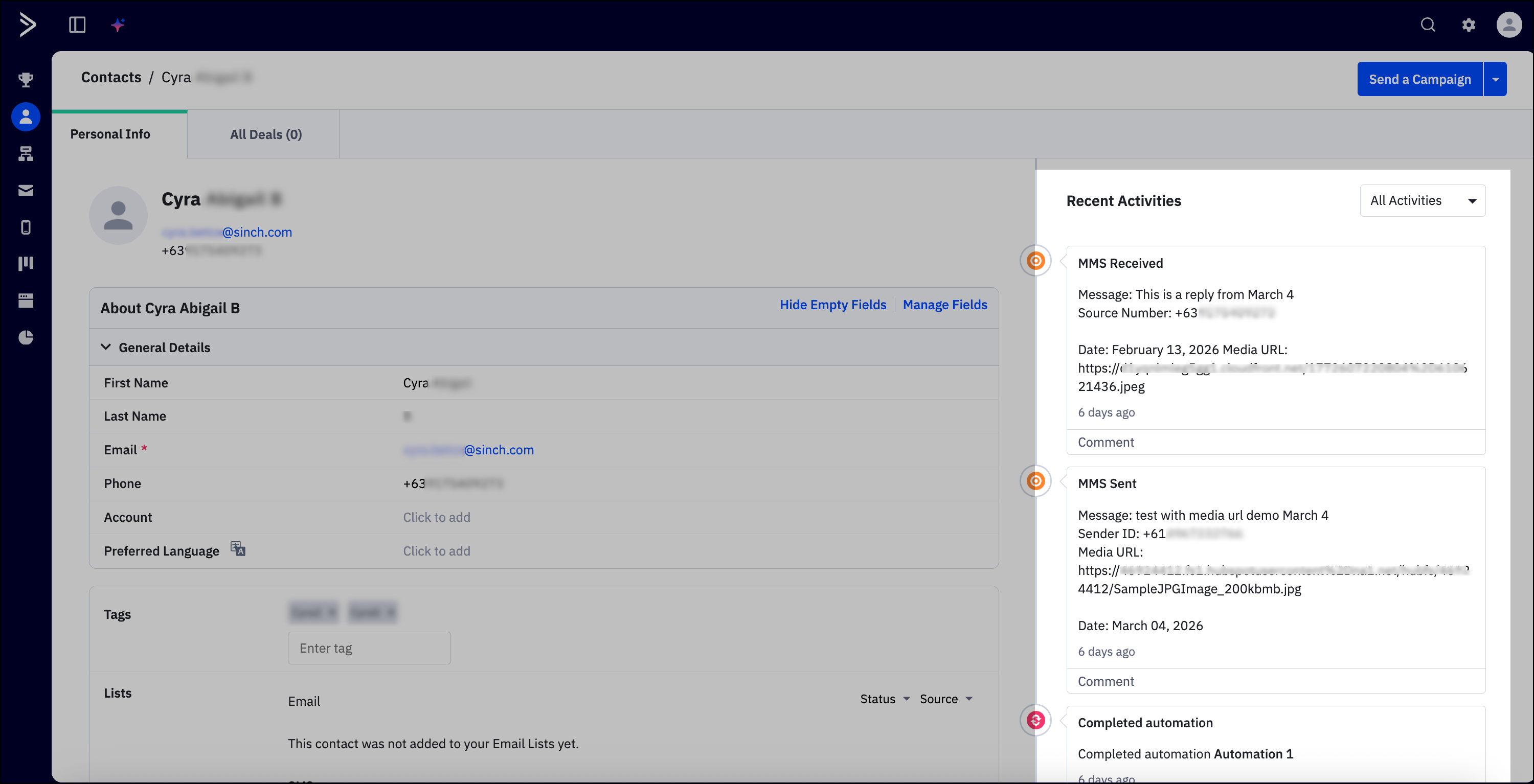Click the contact avatar placeholder image
This screenshot has width=1534, height=784.
(118, 216)
